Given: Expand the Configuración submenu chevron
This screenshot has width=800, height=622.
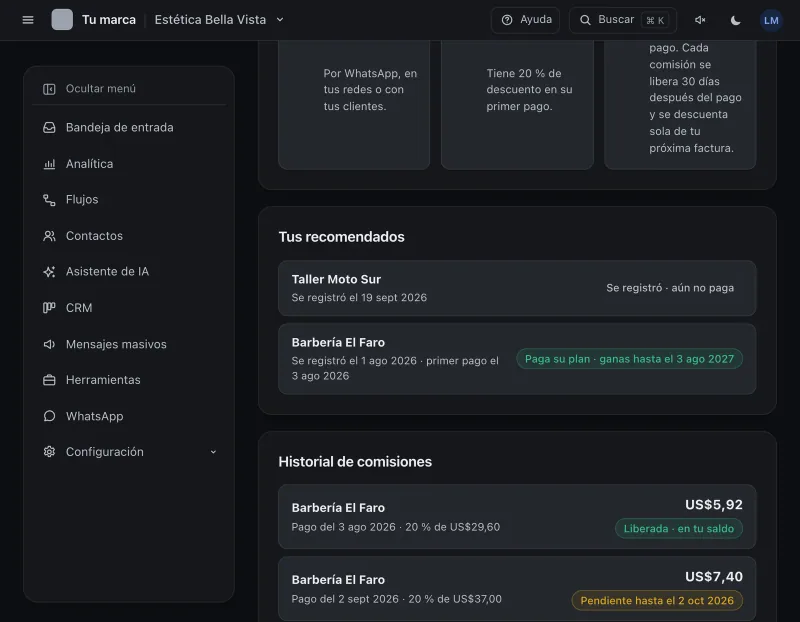Looking at the screenshot, I should [213, 452].
